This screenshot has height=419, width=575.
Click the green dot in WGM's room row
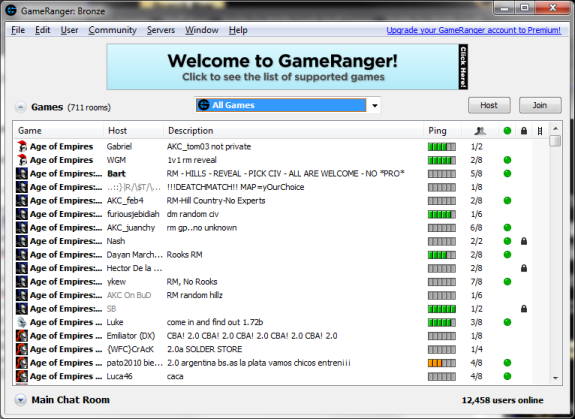pyautogui.click(x=507, y=160)
